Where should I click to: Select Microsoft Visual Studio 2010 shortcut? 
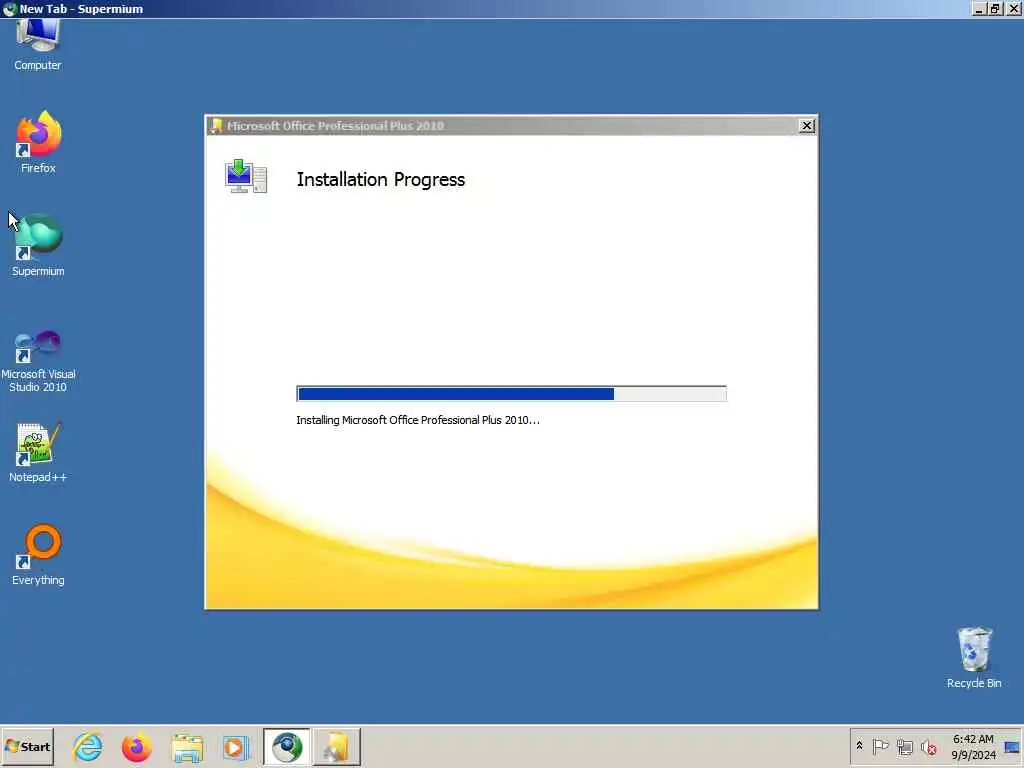39,360
